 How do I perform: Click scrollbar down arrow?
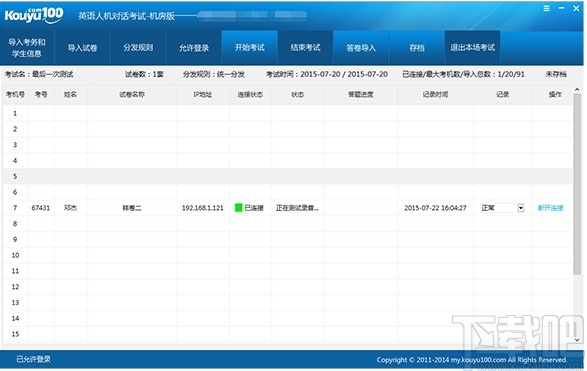577,340
